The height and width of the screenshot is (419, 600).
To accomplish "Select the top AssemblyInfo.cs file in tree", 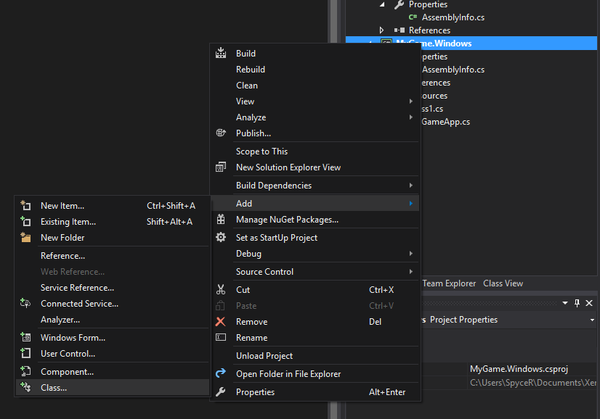I will pyautogui.click(x=448, y=17).
